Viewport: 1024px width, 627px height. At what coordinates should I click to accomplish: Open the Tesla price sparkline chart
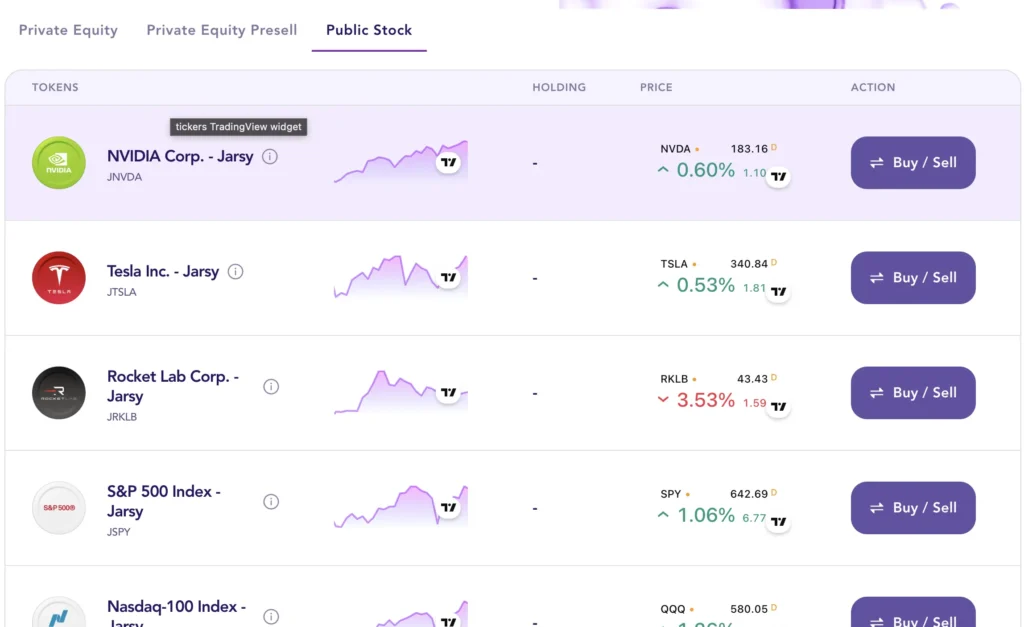[x=401, y=277]
